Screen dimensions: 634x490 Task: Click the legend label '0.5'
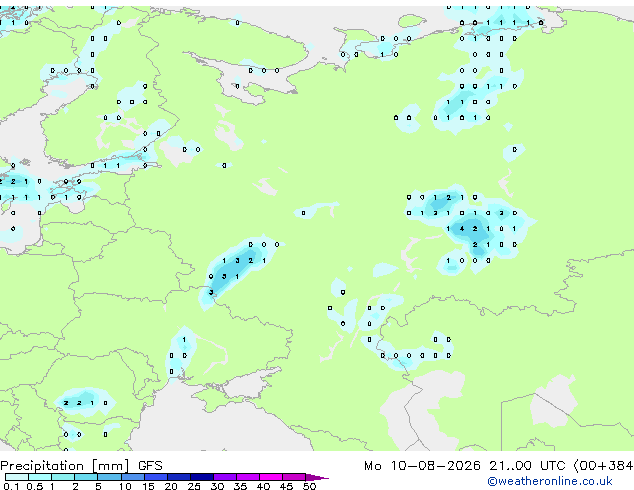point(34,486)
